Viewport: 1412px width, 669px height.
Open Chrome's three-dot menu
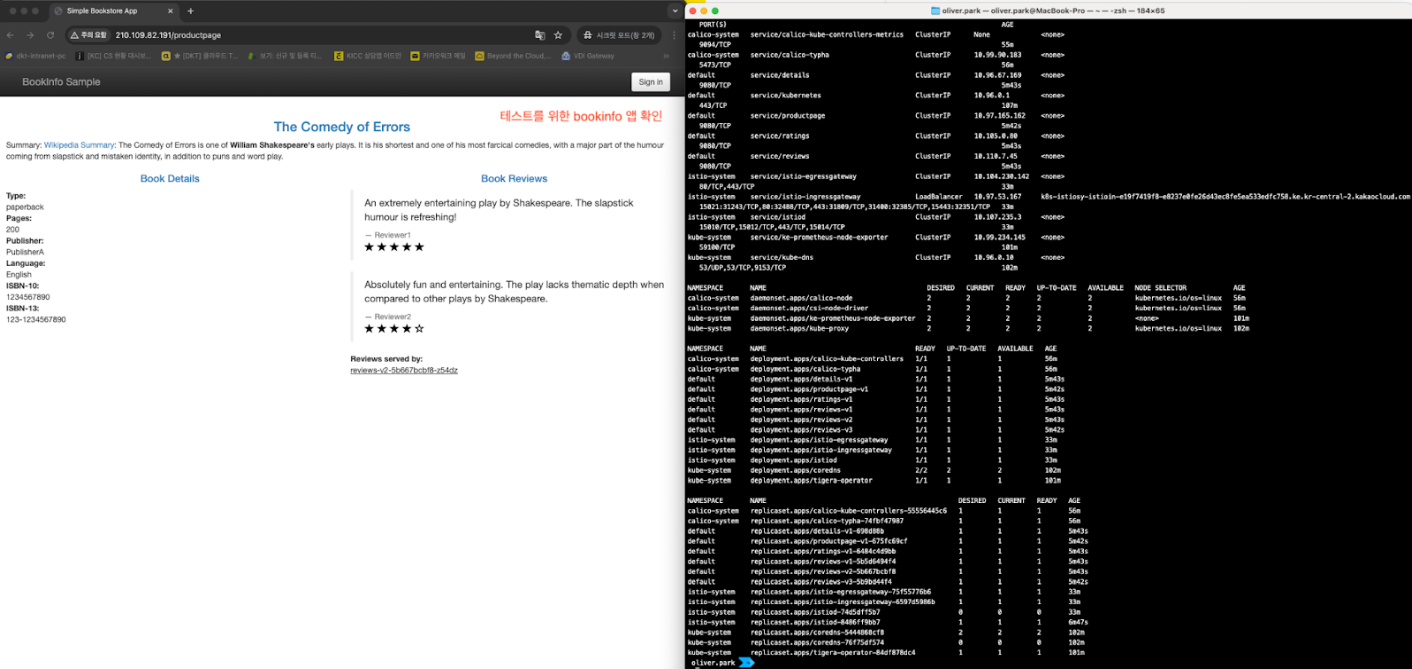pos(674,35)
